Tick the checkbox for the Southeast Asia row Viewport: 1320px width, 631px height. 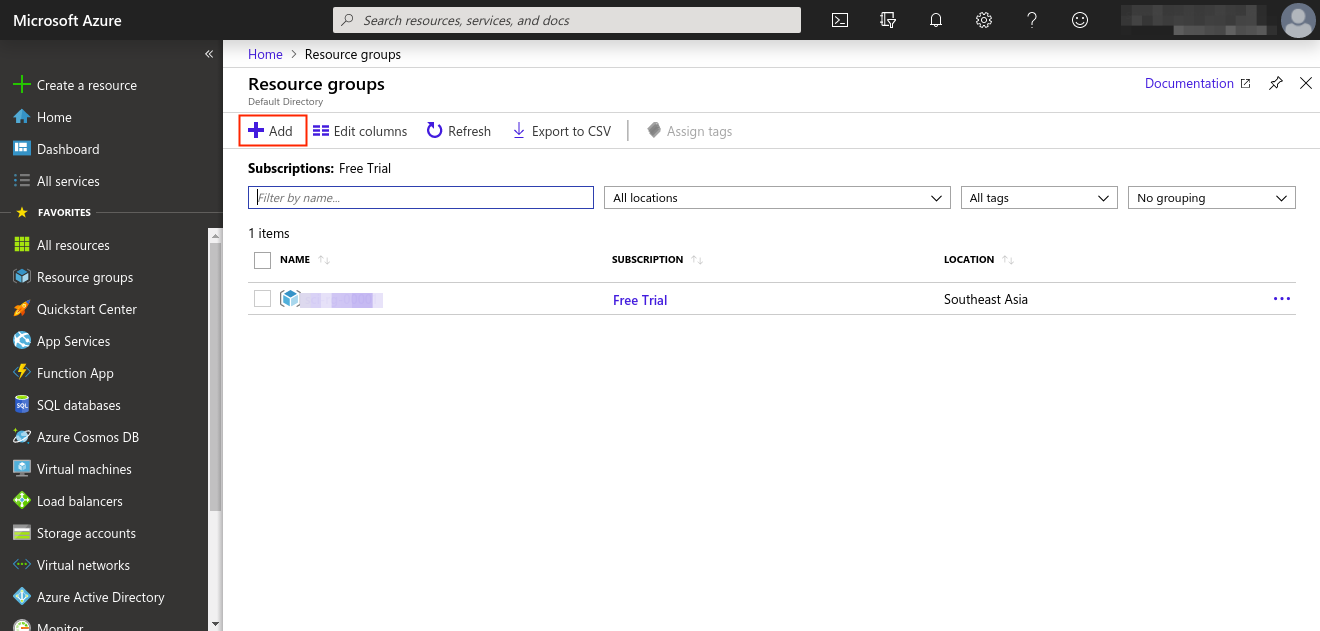[263, 299]
